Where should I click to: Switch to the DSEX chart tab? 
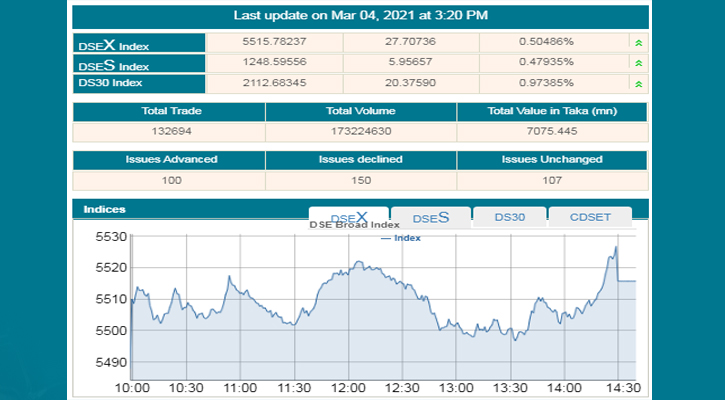pyautogui.click(x=348, y=218)
